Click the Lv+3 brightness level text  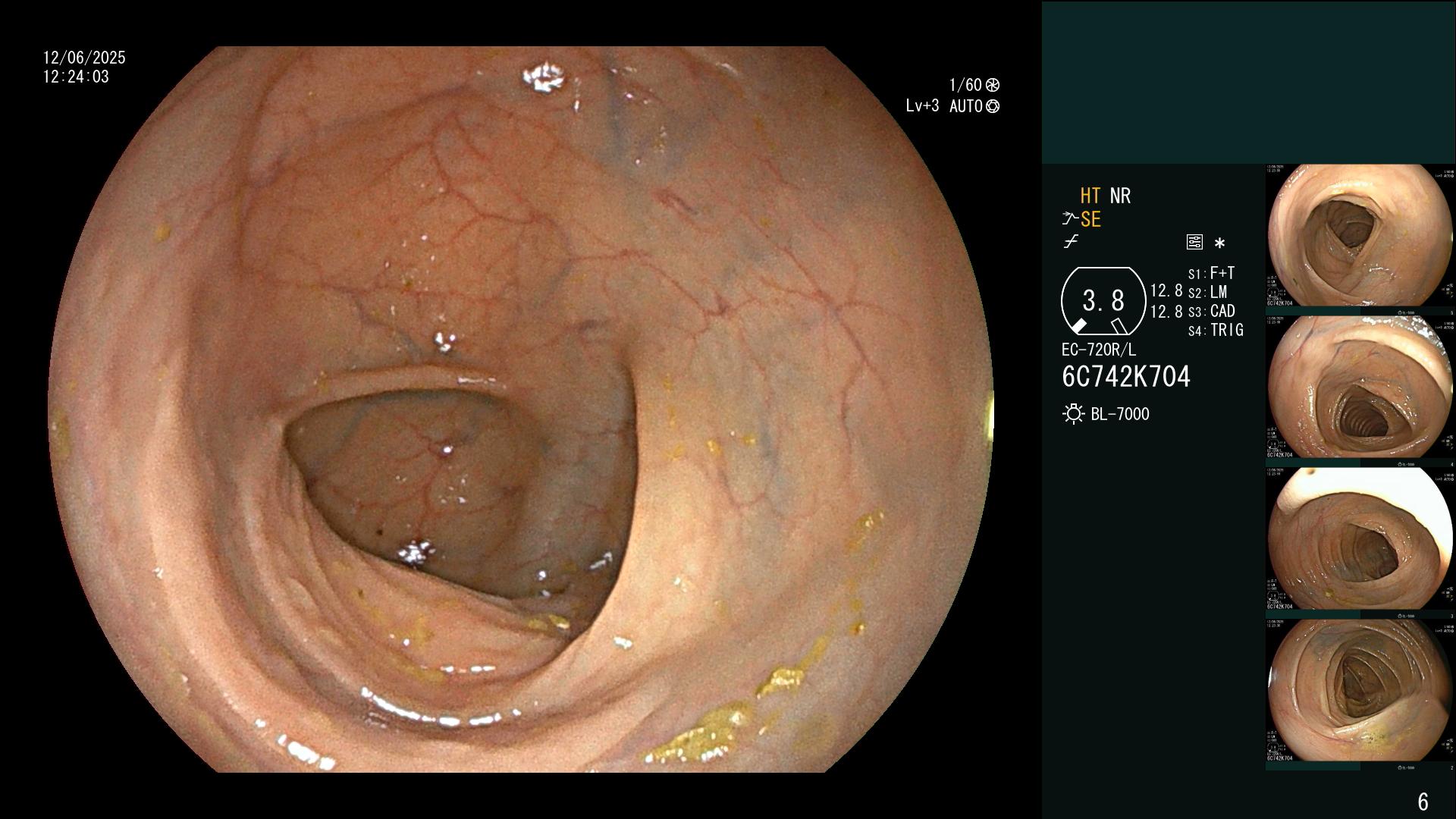point(922,106)
